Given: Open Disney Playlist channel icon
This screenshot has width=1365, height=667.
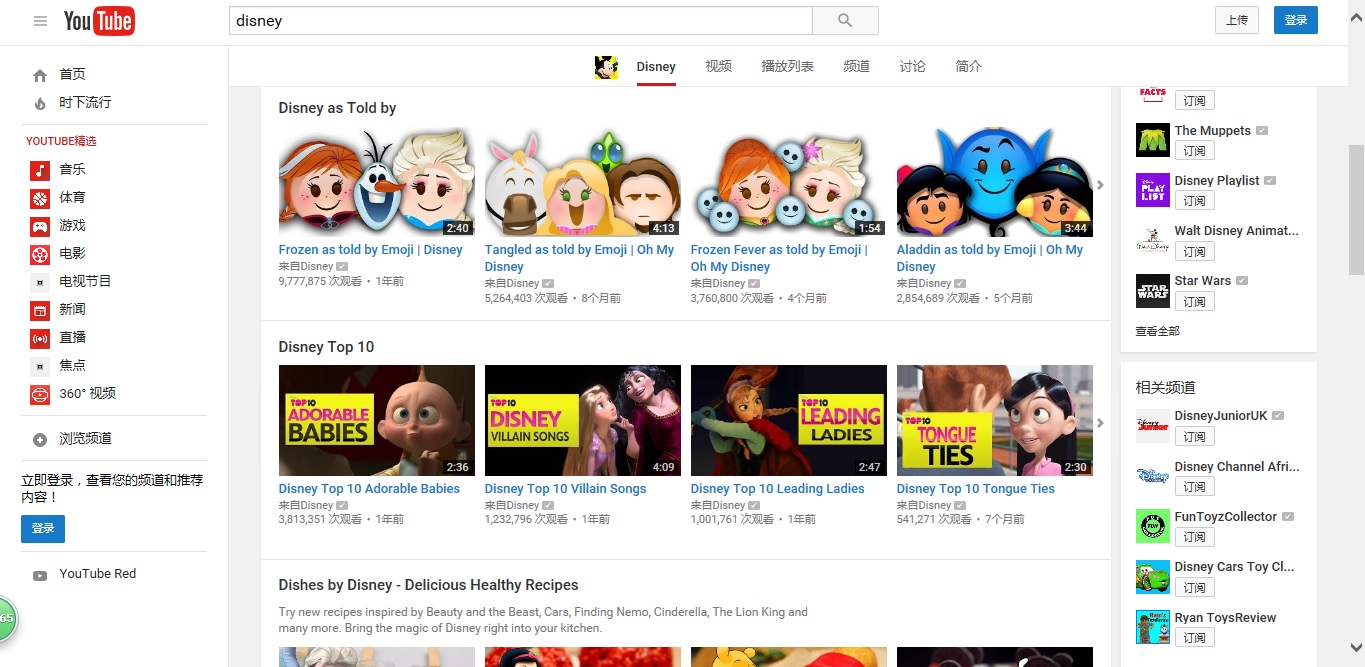Looking at the screenshot, I should 1153,190.
